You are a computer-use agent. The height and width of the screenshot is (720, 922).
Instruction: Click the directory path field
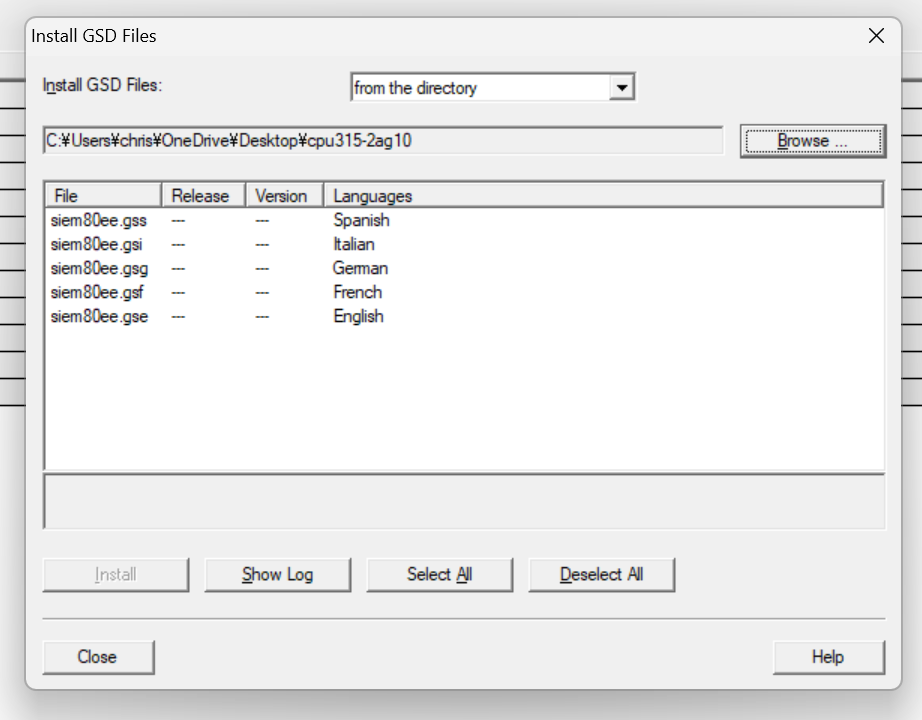[x=383, y=141]
